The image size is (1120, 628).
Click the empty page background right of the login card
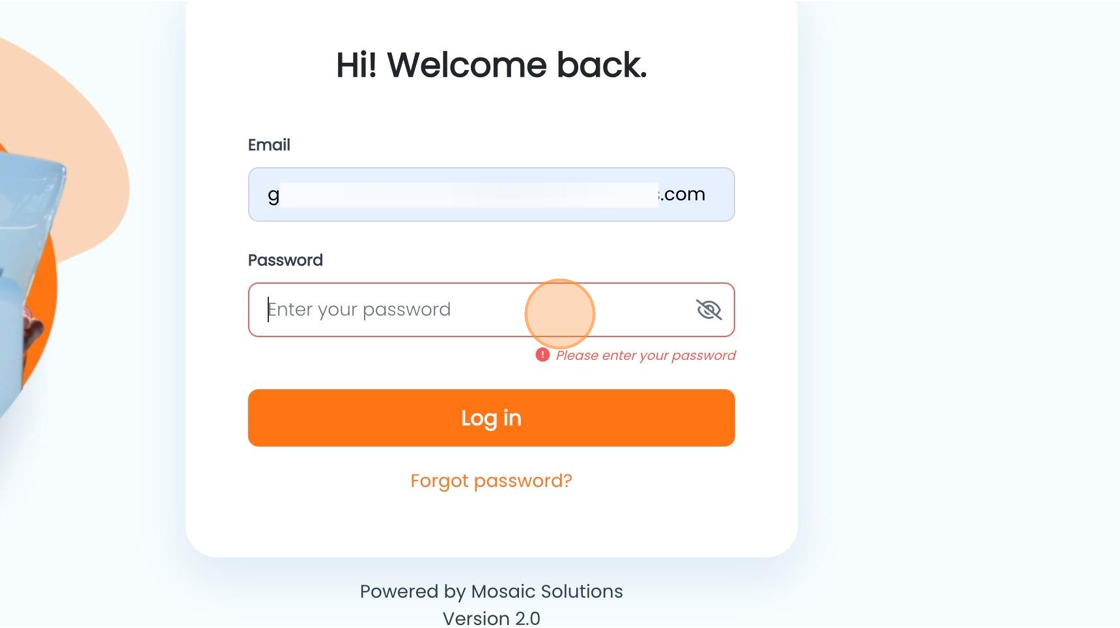(957, 314)
